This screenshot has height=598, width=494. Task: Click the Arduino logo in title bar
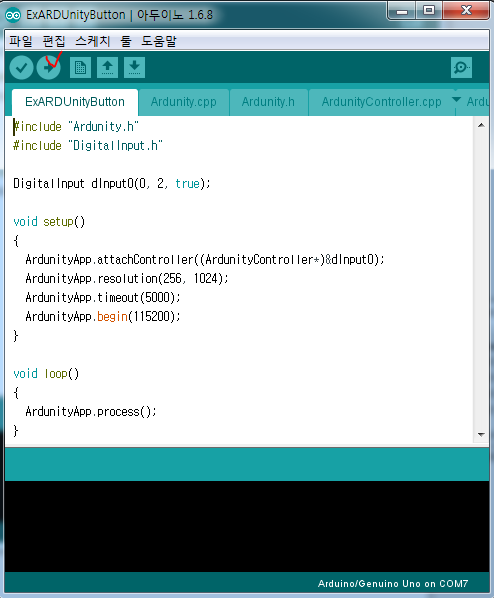13,15
